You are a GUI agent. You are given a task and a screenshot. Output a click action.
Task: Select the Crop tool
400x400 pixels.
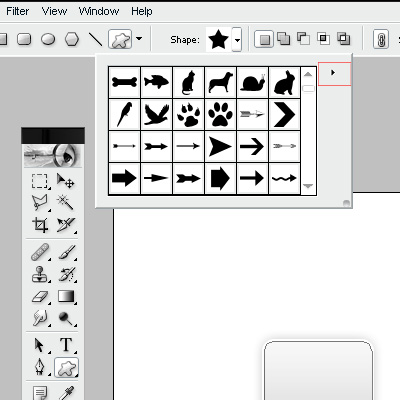(x=40, y=225)
